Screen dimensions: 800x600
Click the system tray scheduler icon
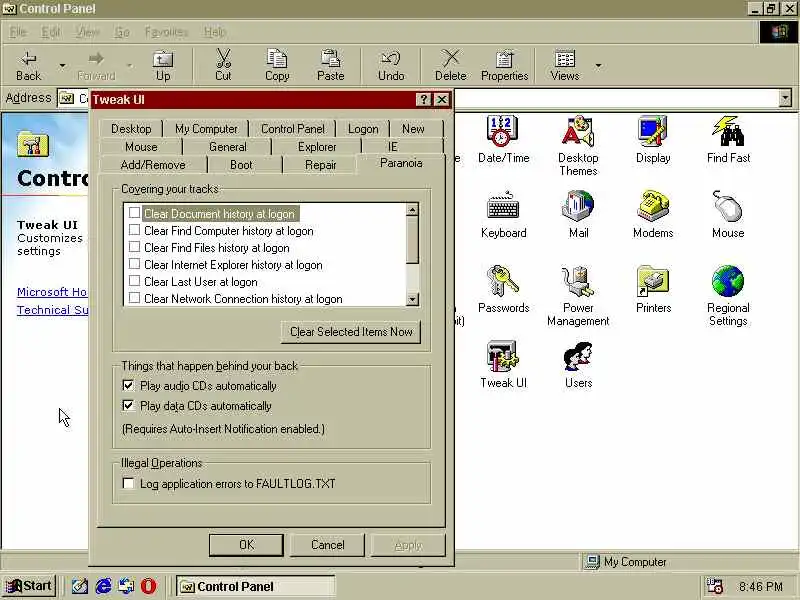(x=715, y=586)
